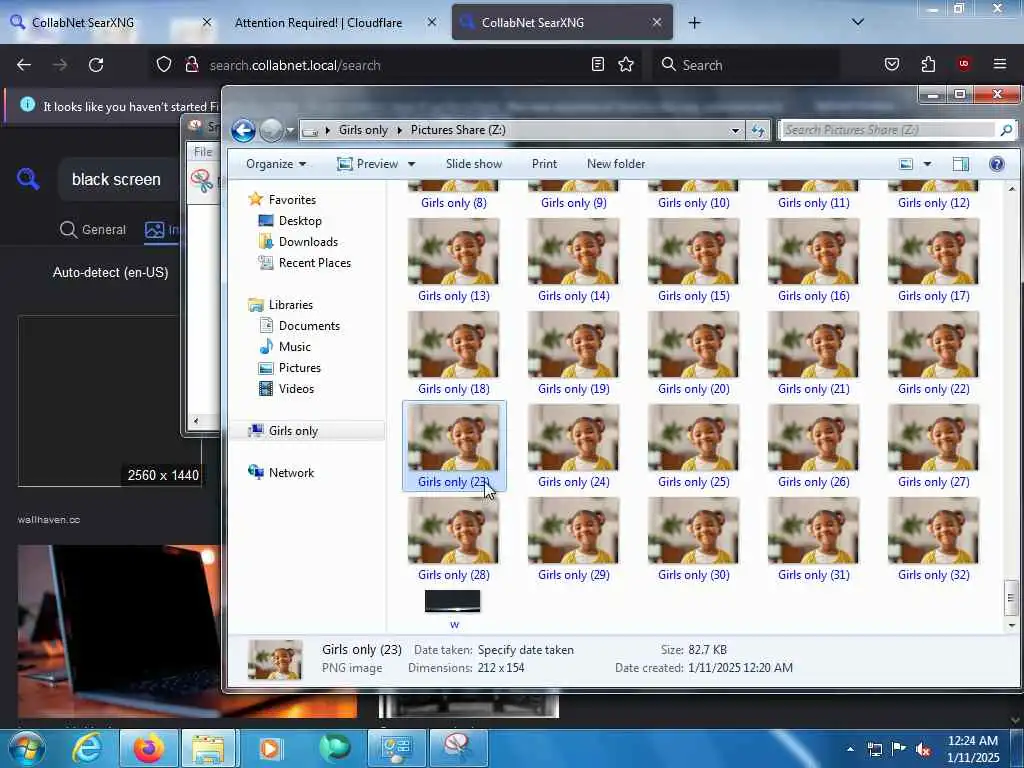Open address bar history dropdown

735,130
